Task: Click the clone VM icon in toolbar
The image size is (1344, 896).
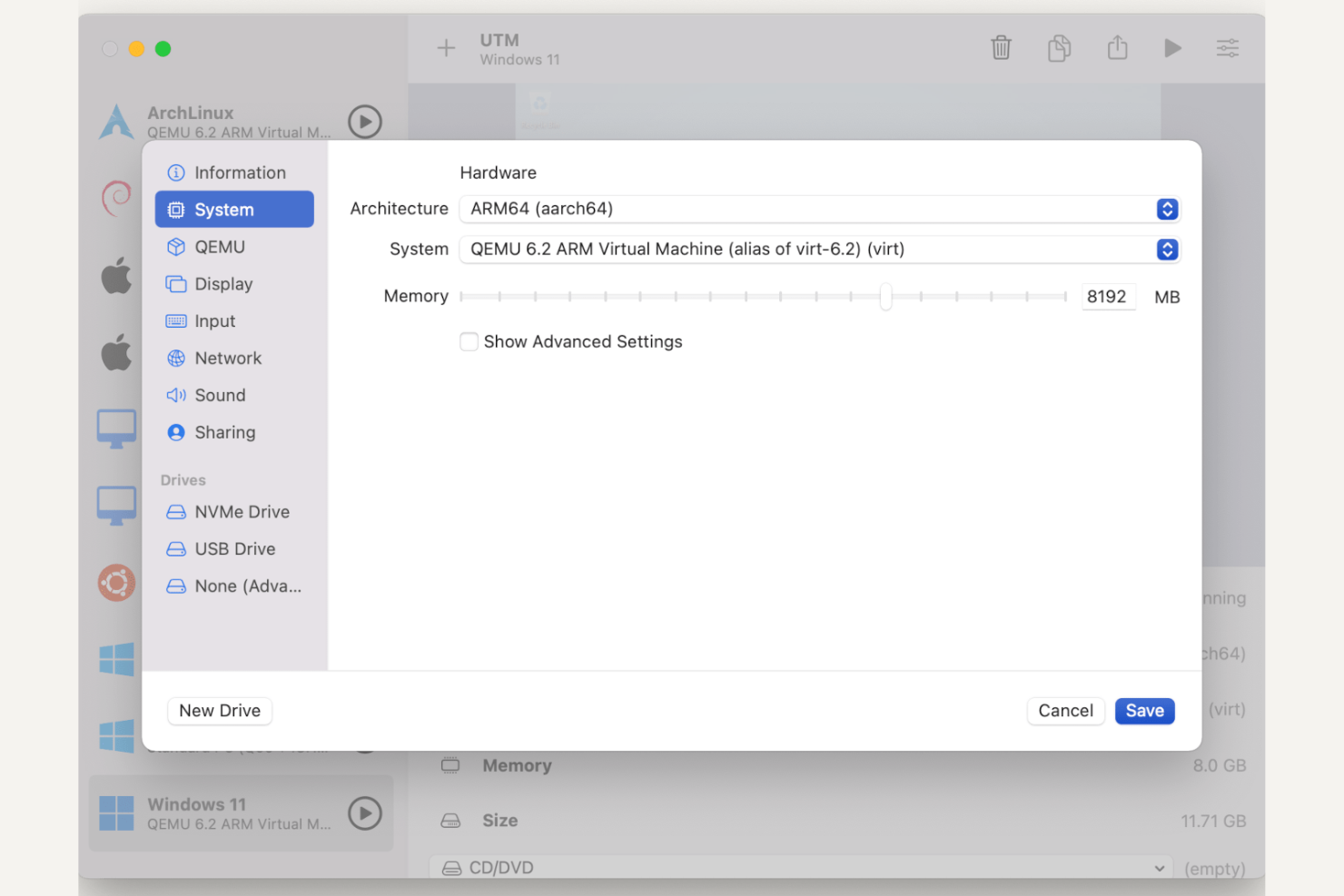Action: 1059,47
